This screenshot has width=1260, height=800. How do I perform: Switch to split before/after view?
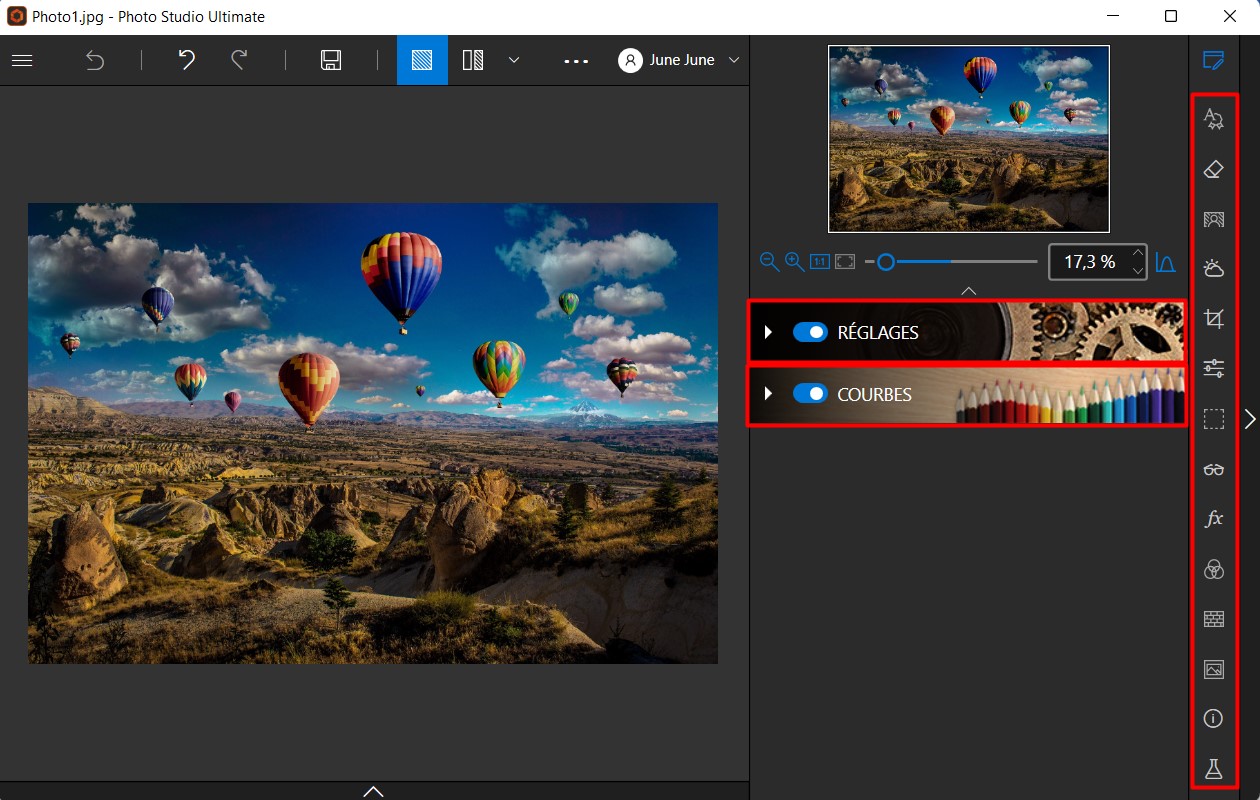pyautogui.click(x=473, y=60)
